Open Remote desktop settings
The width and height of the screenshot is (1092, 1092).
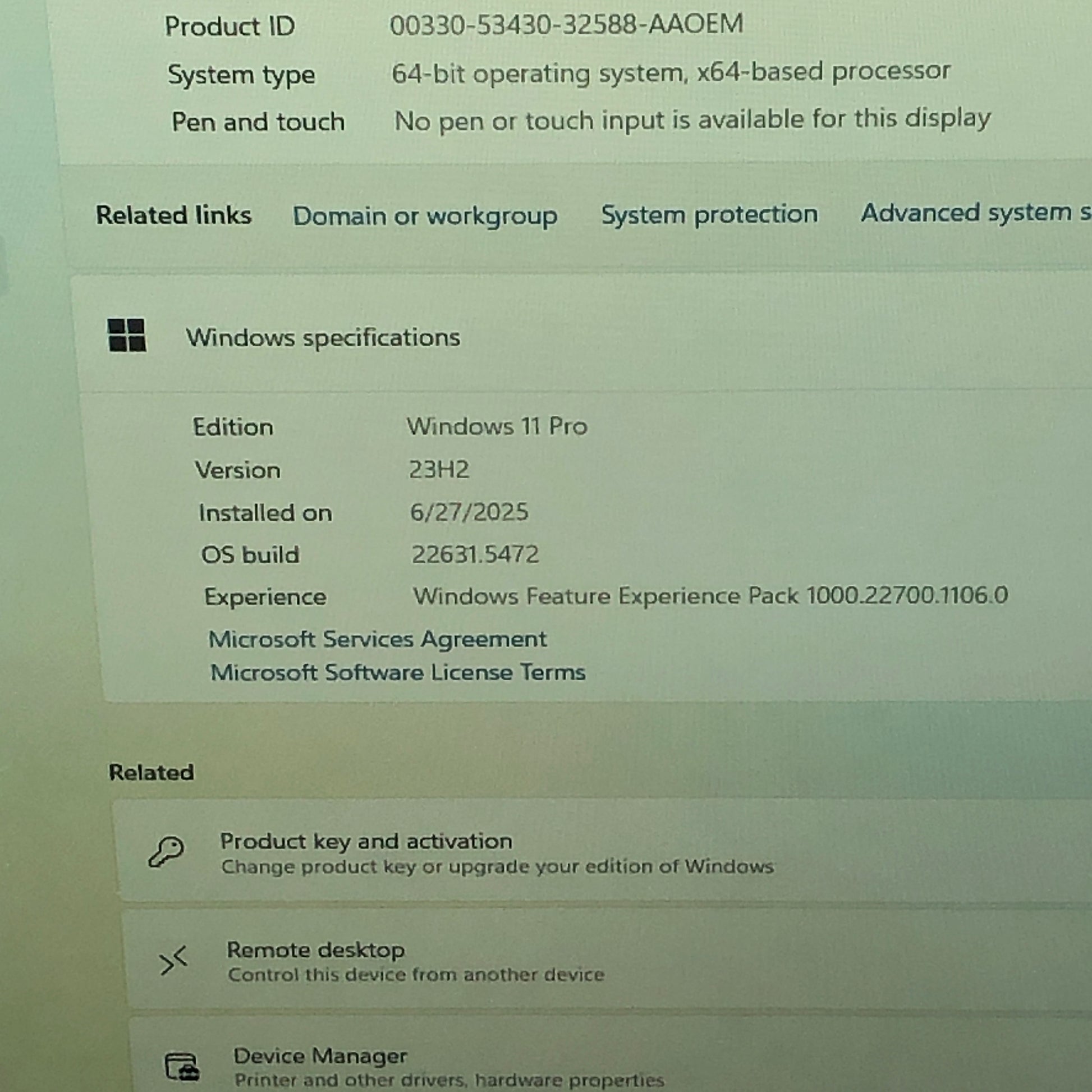coord(315,950)
